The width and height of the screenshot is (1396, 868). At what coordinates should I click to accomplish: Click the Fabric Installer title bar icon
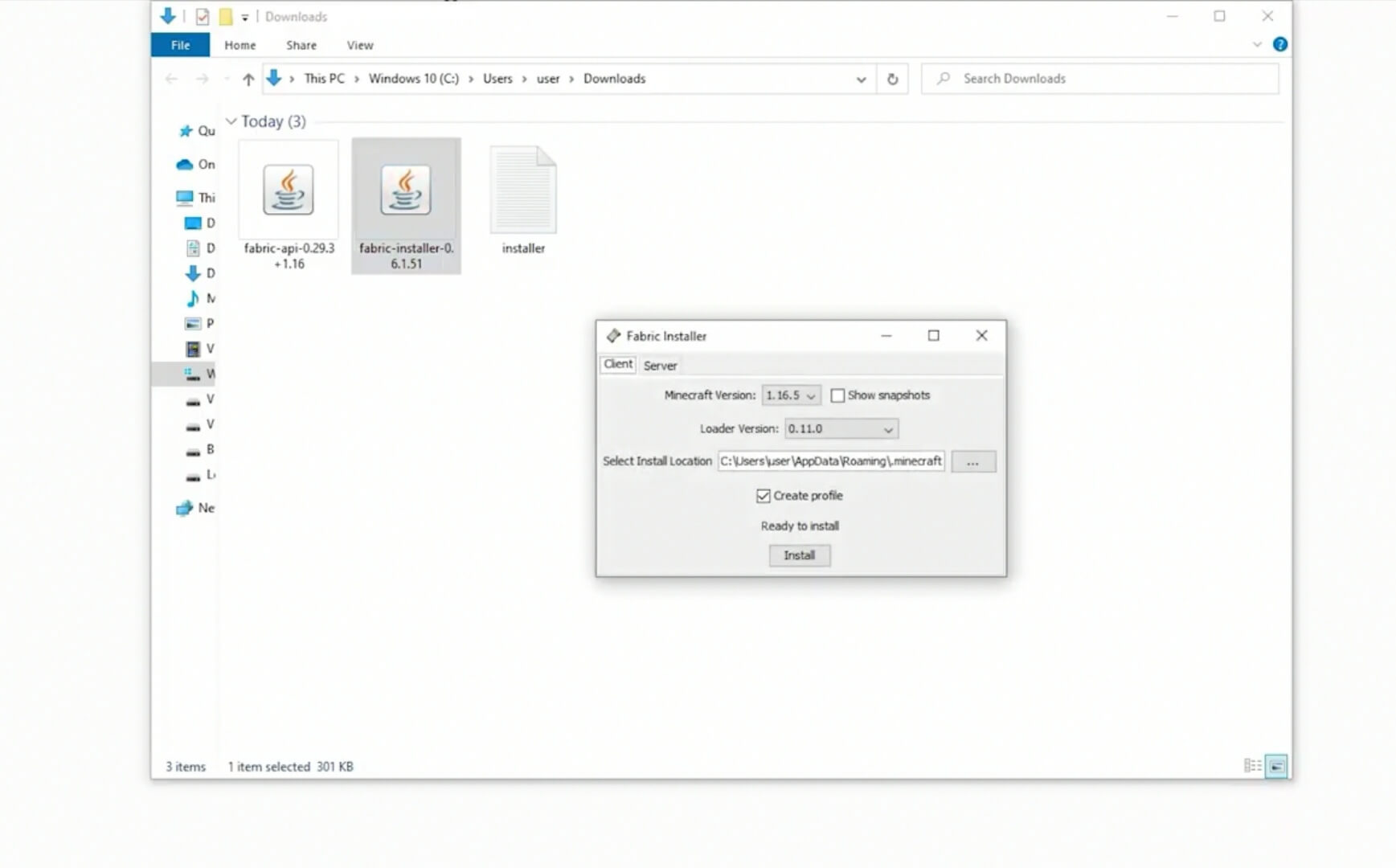click(x=613, y=336)
